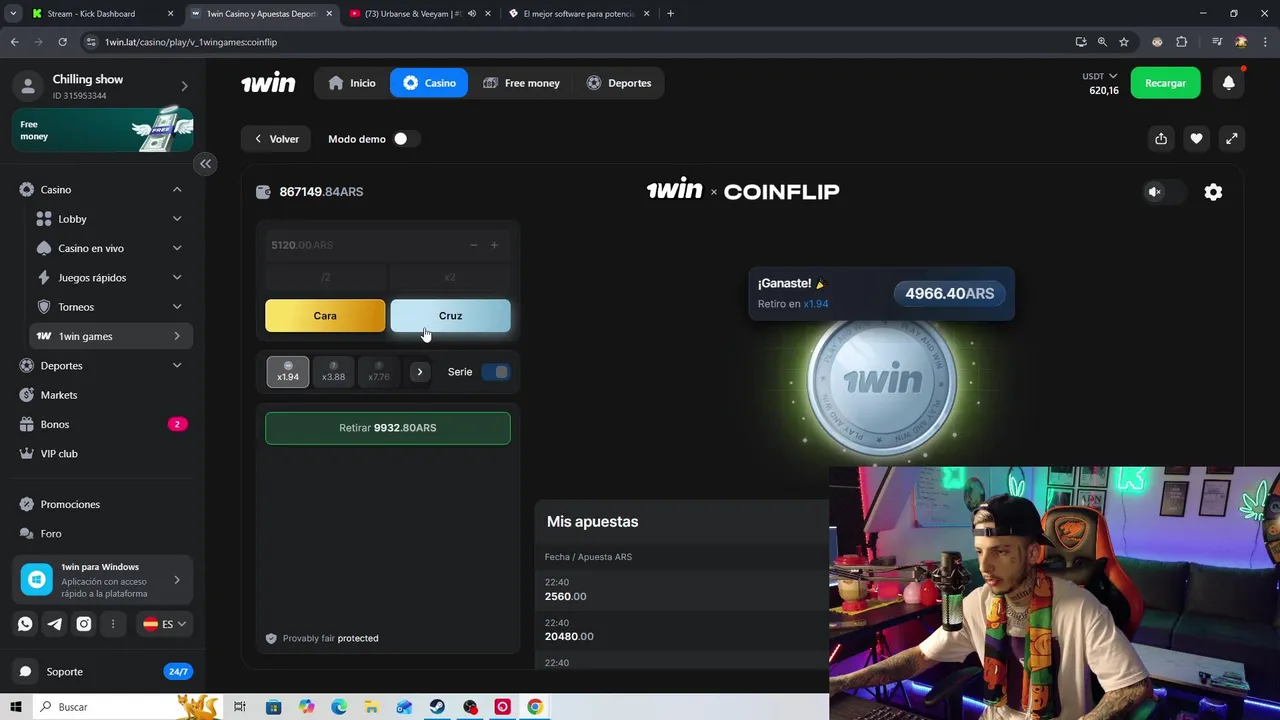Image resolution: width=1280 pixels, height=720 pixels.
Task: Open Deportes top tab
Action: click(x=619, y=83)
